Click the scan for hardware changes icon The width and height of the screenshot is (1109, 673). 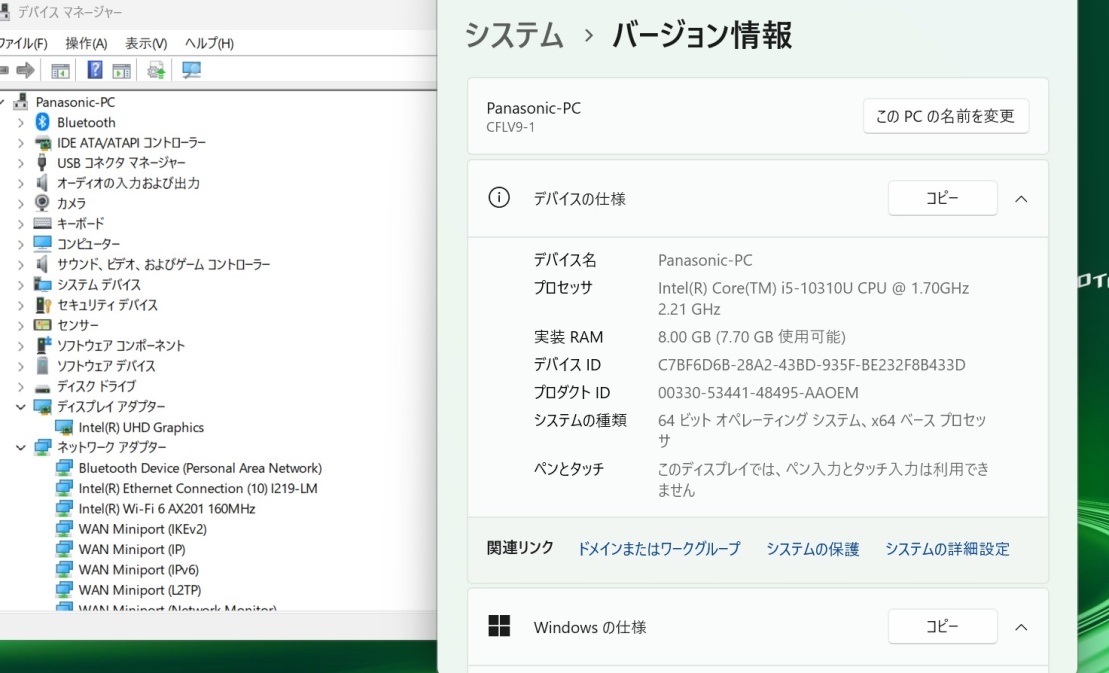(x=191, y=69)
